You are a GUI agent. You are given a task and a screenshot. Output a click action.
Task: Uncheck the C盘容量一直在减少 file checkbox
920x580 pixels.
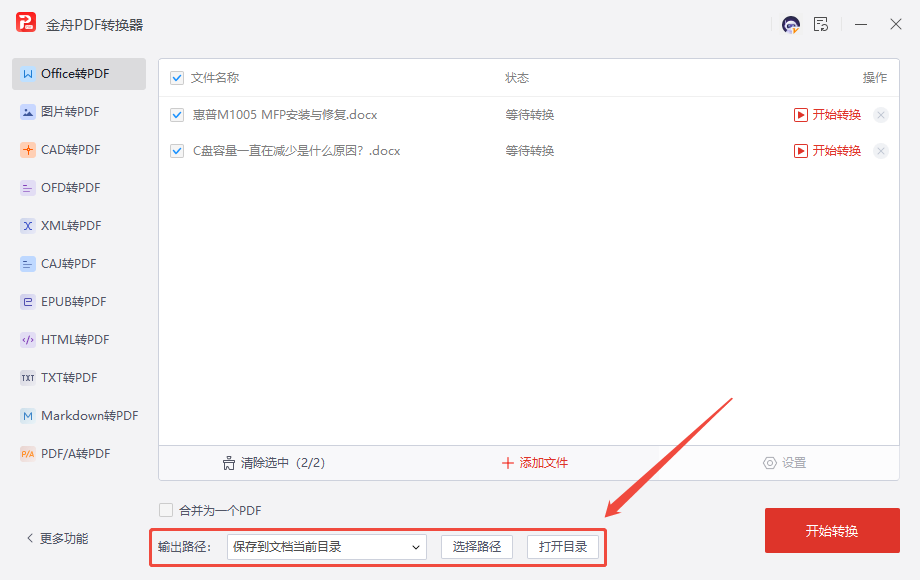pyautogui.click(x=177, y=151)
